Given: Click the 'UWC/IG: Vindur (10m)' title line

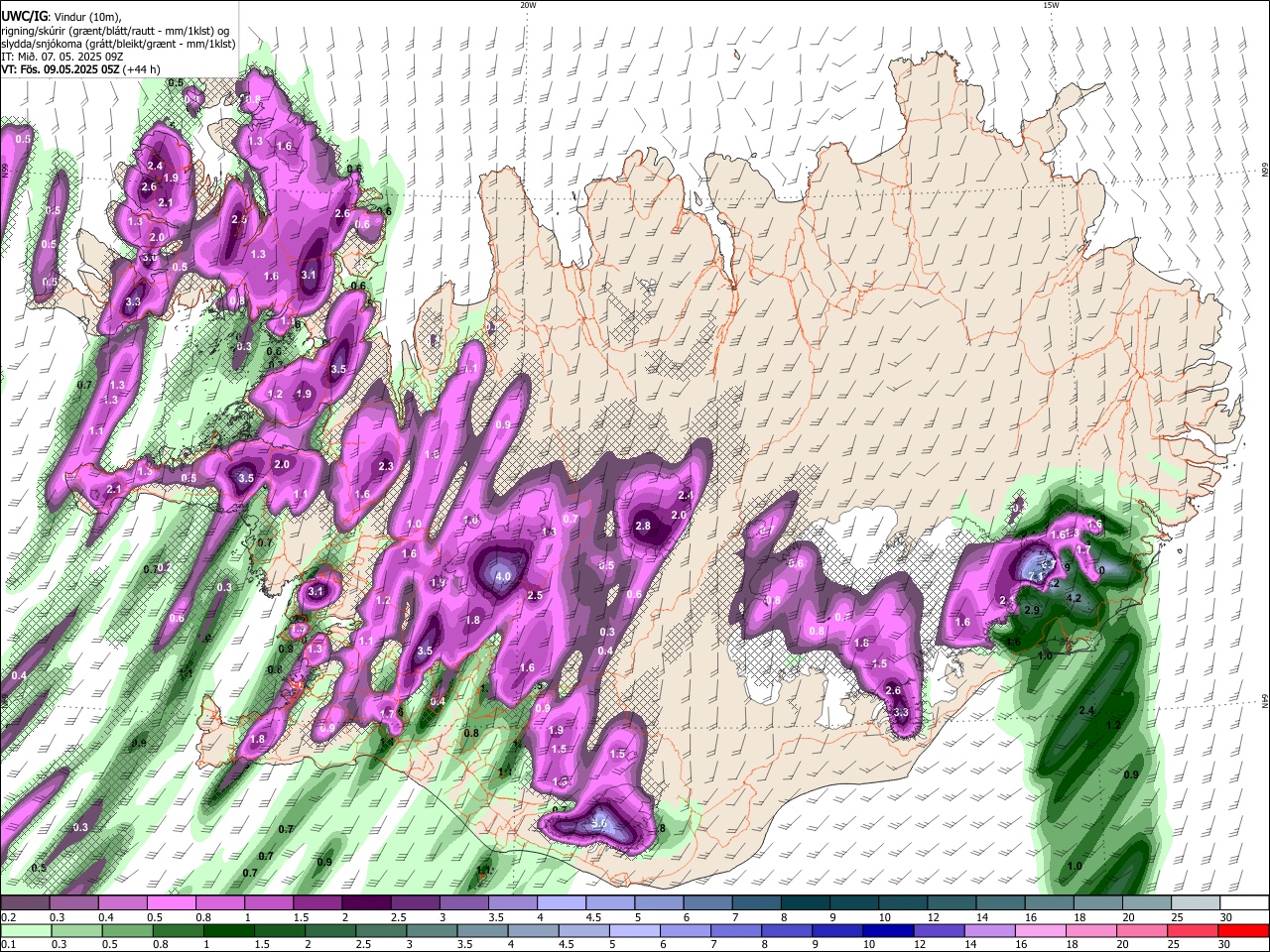Looking at the screenshot, I should coord(62,16).
